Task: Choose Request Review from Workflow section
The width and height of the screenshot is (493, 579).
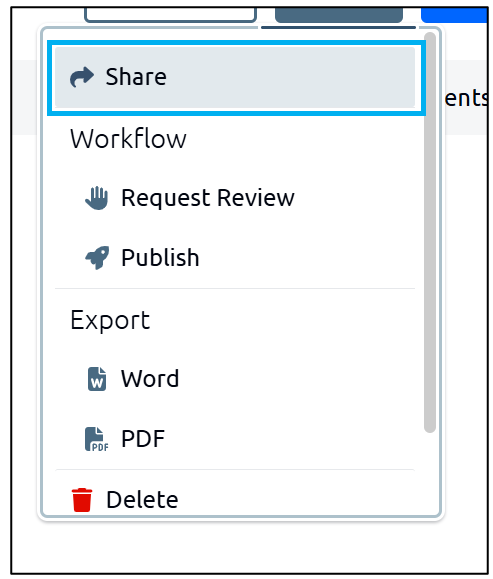Action: click(x=235, y=198)
